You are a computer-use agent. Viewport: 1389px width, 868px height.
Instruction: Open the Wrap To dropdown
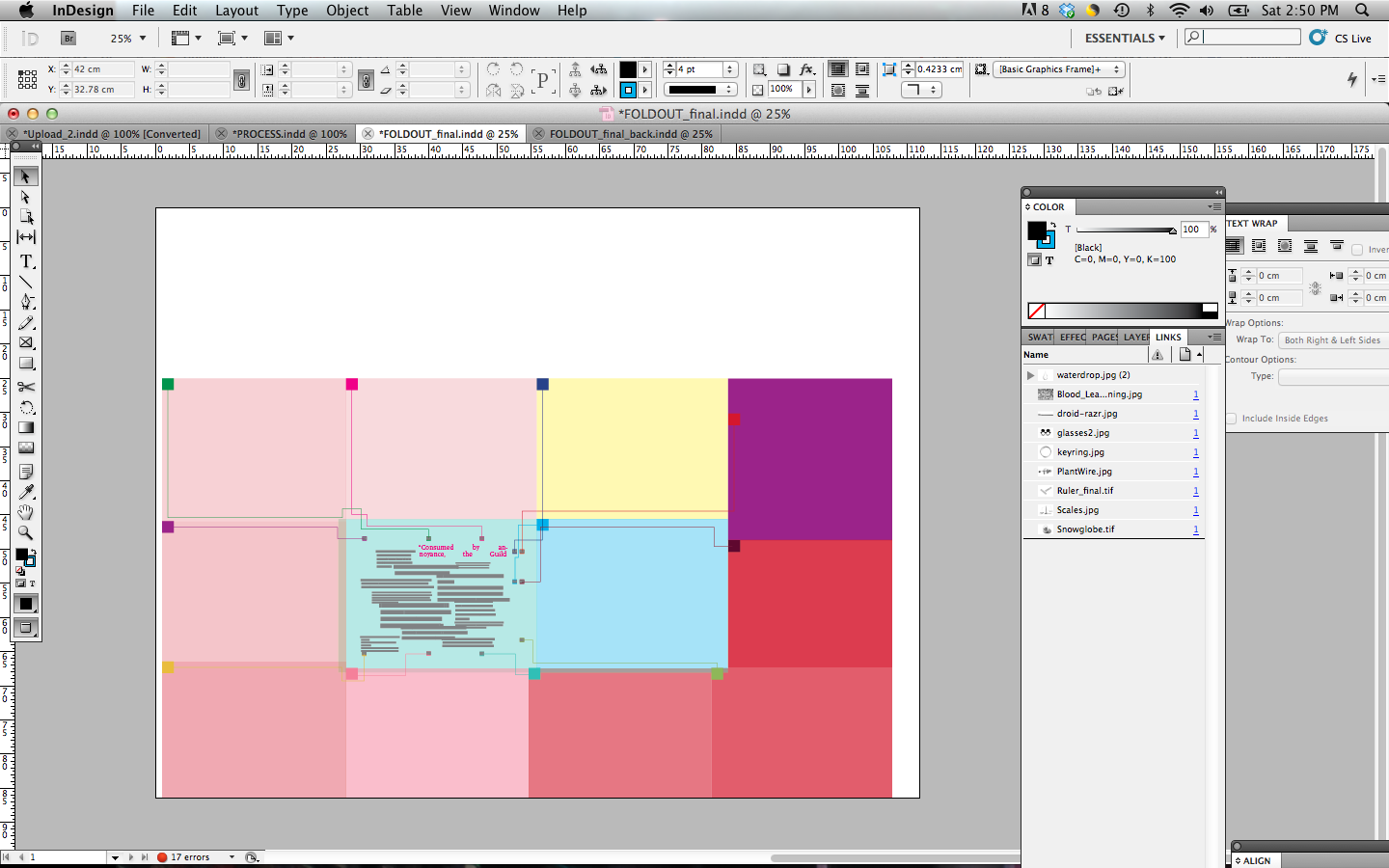(x=1333, y=340)
